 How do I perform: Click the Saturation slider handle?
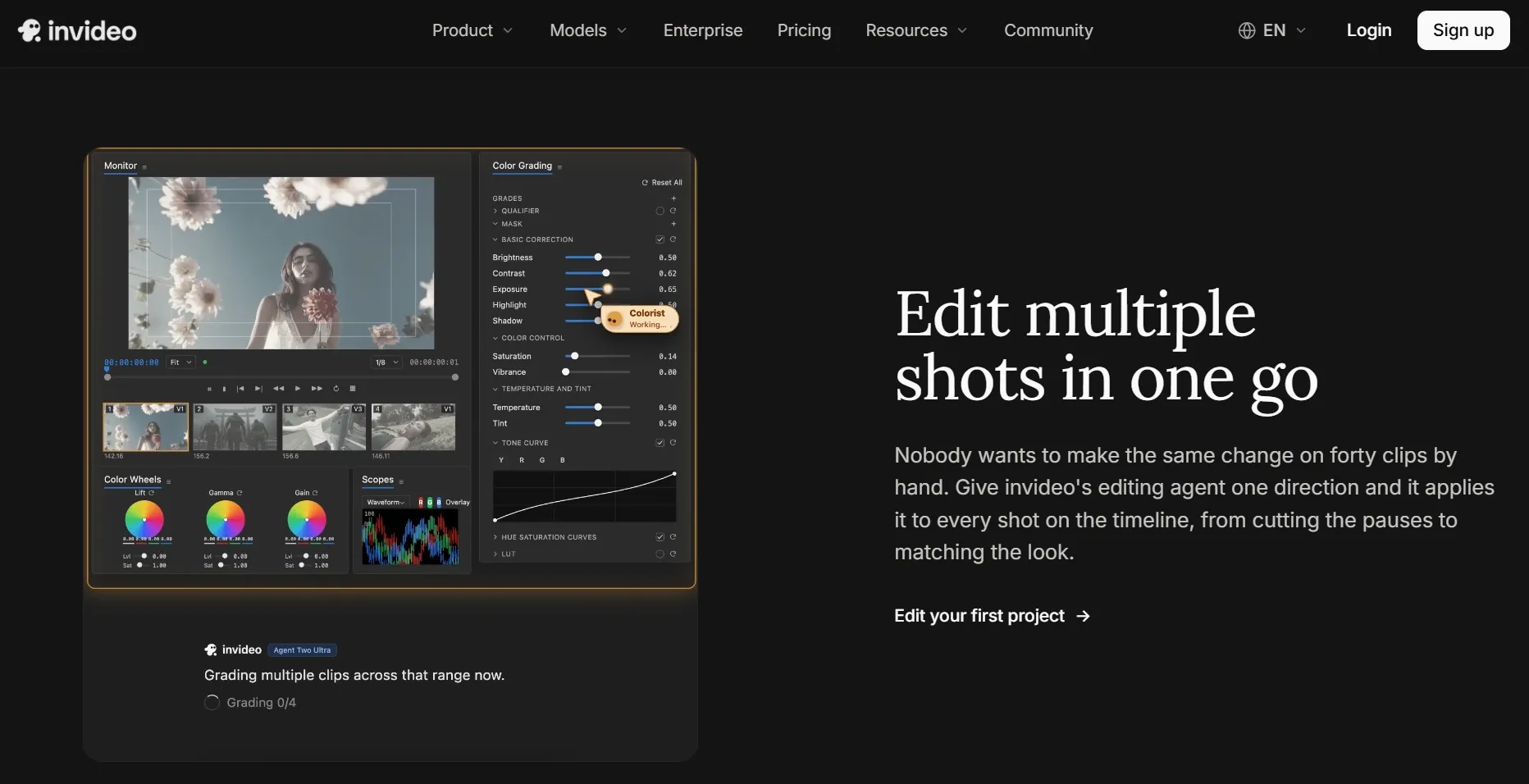pos(575,356)
